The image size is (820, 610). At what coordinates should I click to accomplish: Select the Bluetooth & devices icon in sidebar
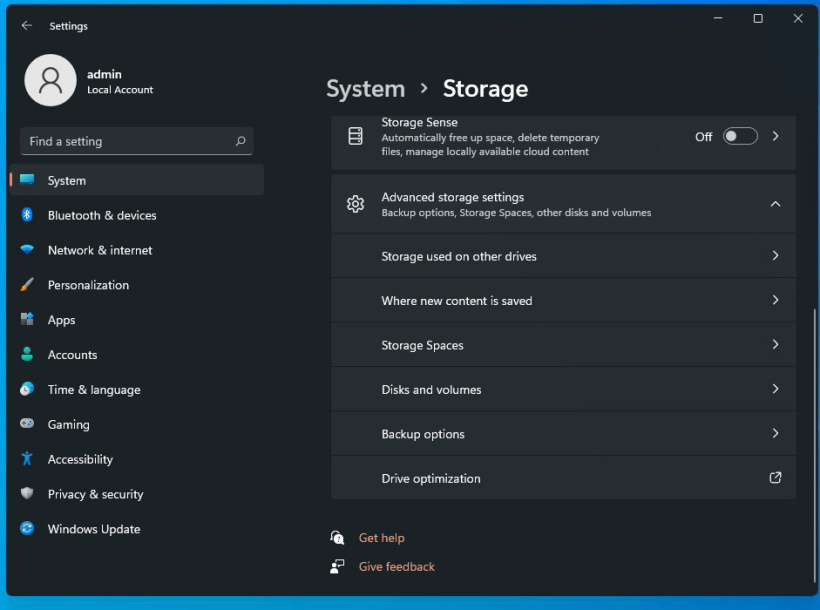coord(27,215)
